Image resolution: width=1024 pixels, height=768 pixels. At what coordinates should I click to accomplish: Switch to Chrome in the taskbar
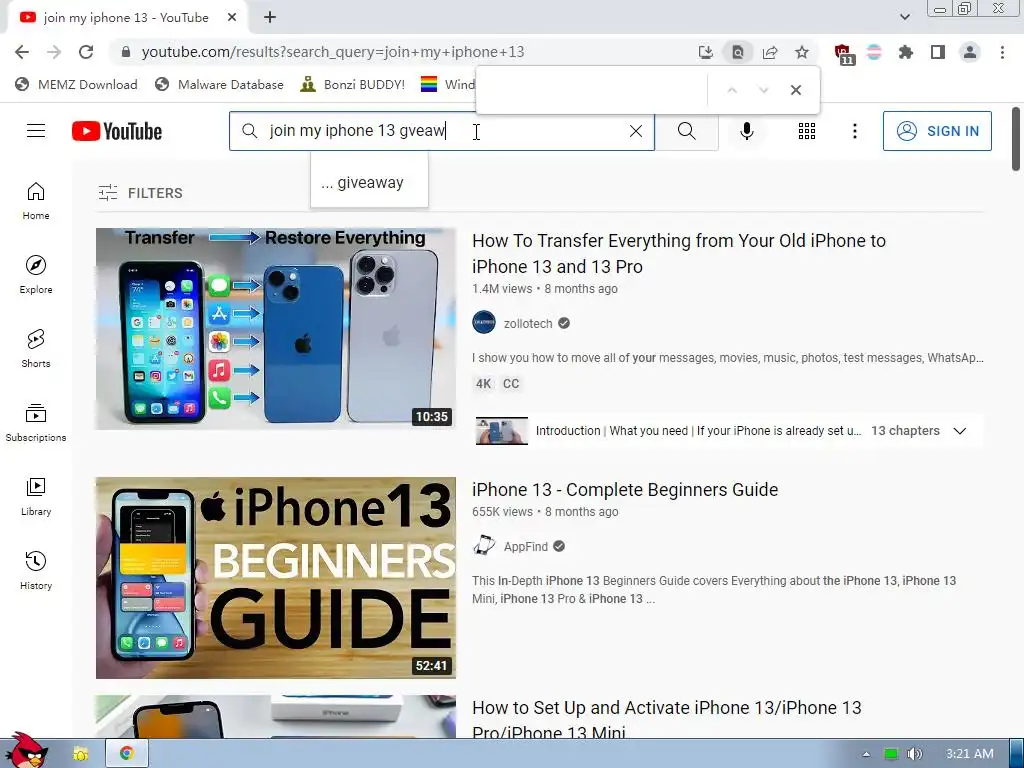[127, 754]
